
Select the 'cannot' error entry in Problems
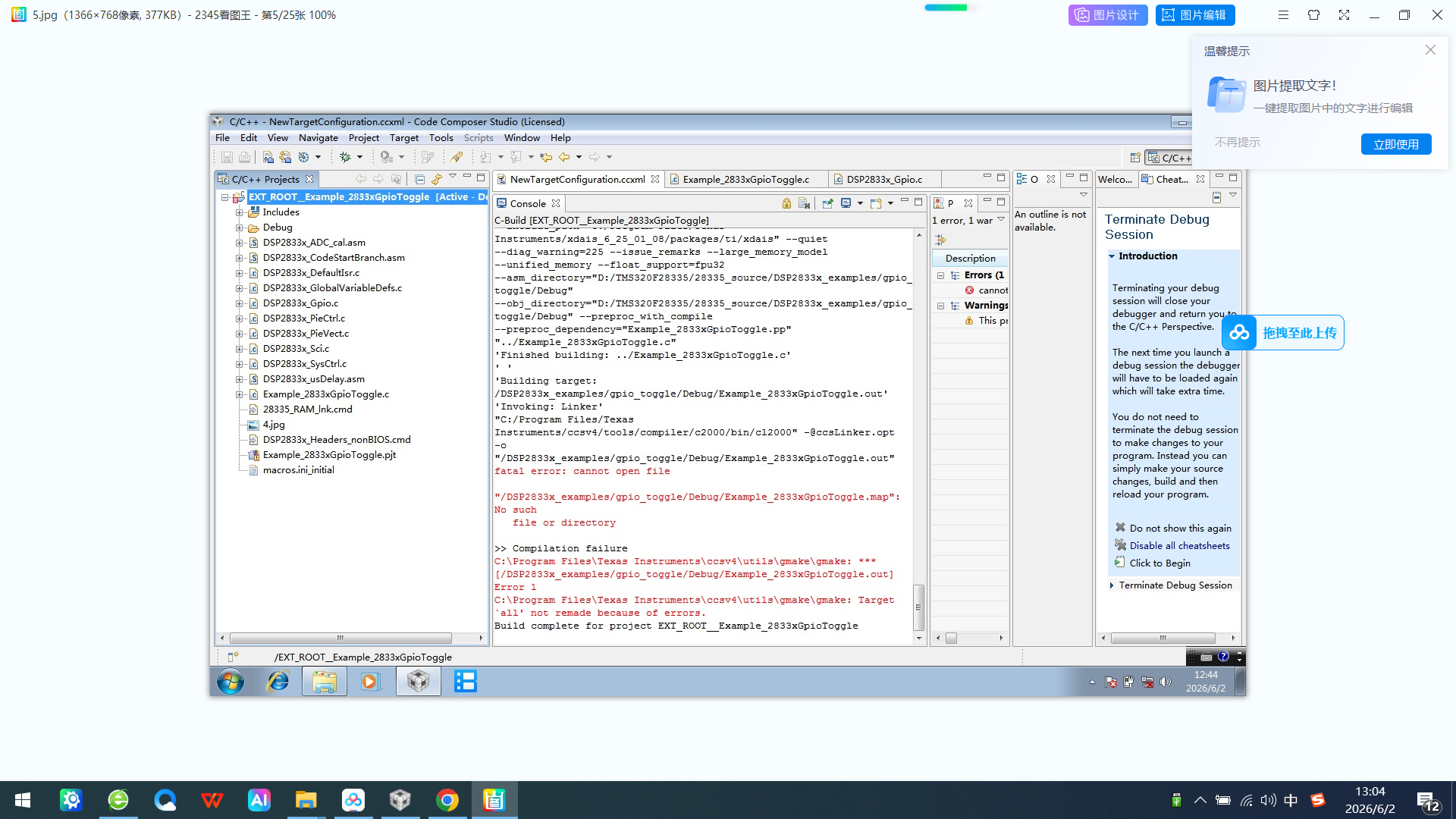(x=986, y=290)
